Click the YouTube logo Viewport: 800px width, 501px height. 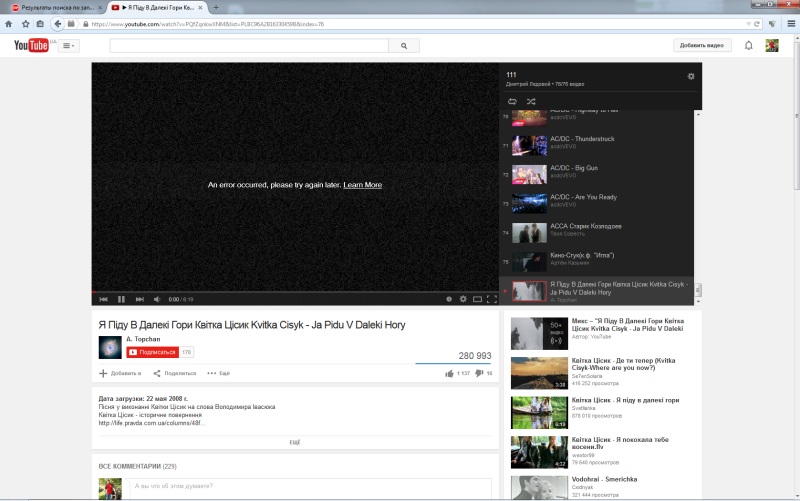31,45
